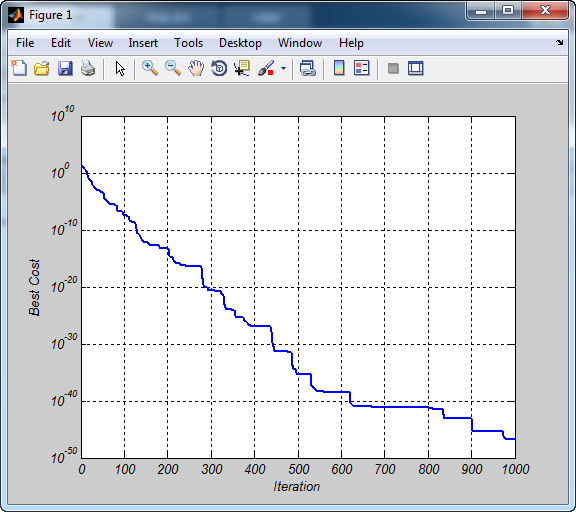Expand the Brush tool color dropdown arrow
The height and width of the screenshot is (512, 576).
point(283,68)
